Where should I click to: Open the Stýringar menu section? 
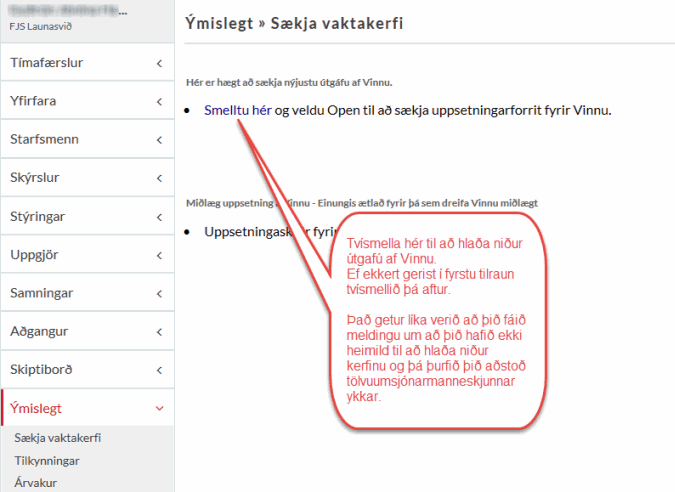point(88,216)
